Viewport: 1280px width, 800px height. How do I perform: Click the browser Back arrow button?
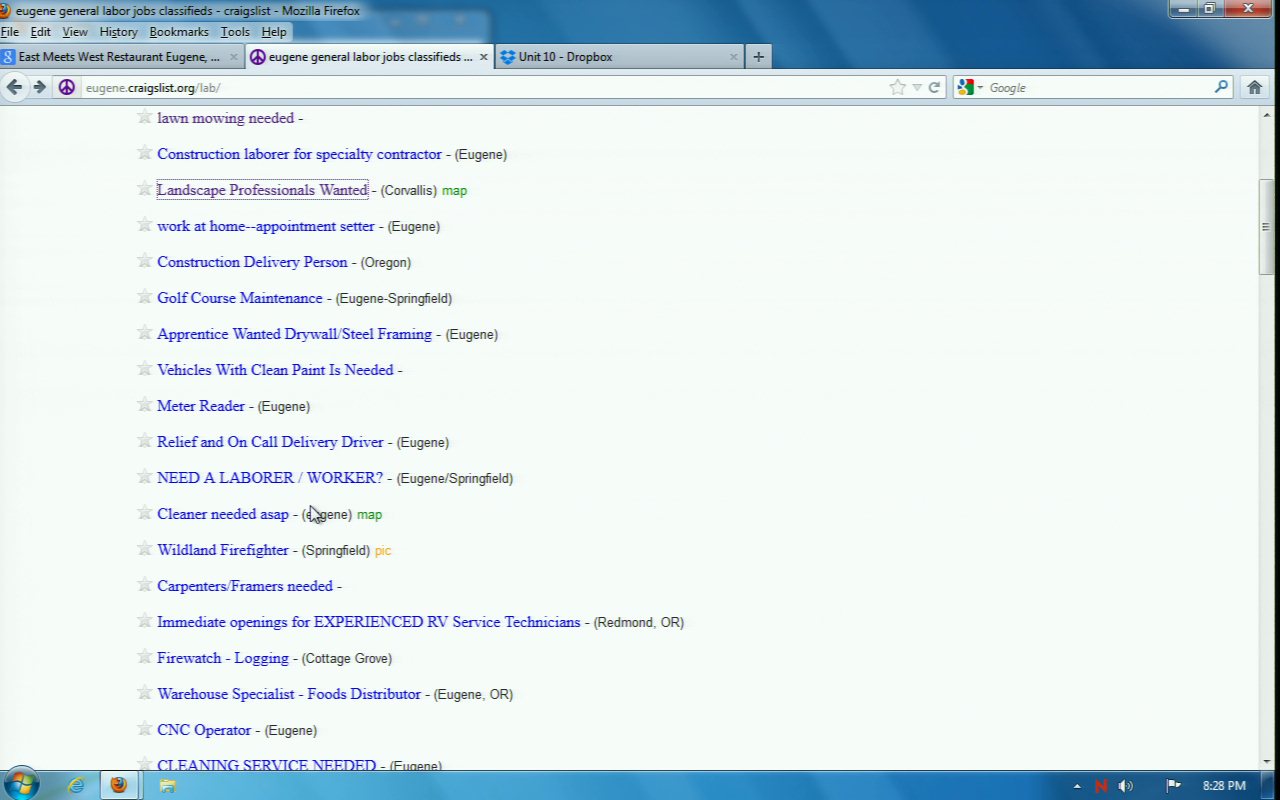pos(14,87)
